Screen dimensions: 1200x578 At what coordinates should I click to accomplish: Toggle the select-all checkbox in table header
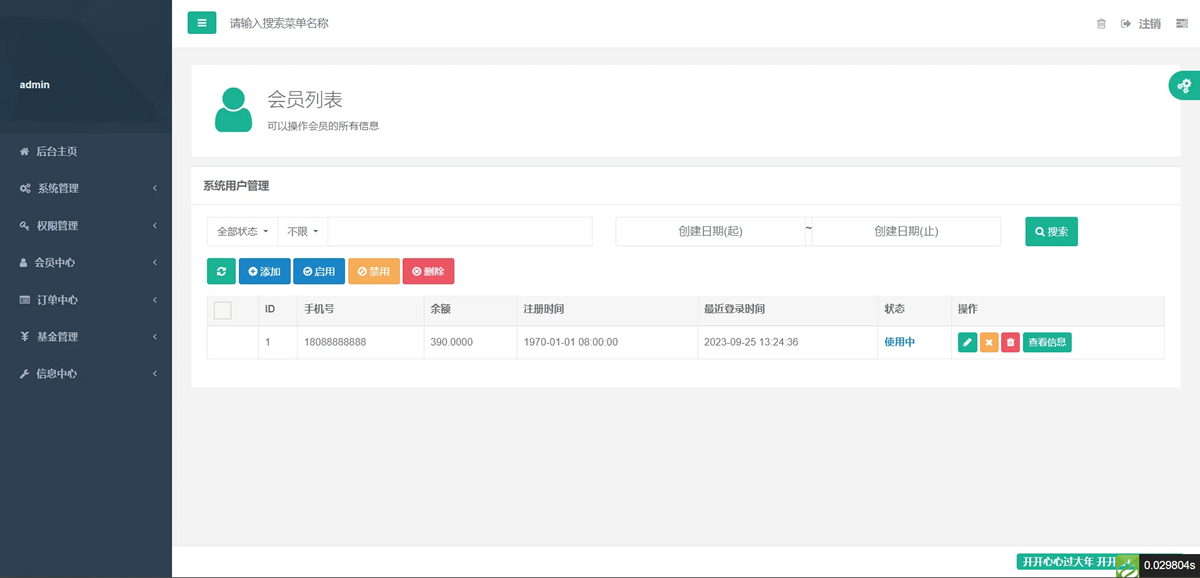[223, 310]
